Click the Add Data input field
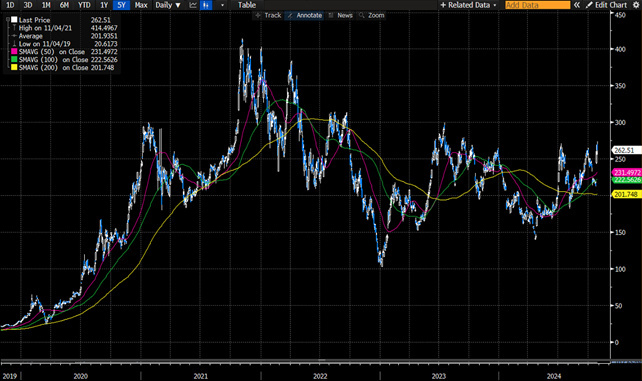 click(537, 5)
